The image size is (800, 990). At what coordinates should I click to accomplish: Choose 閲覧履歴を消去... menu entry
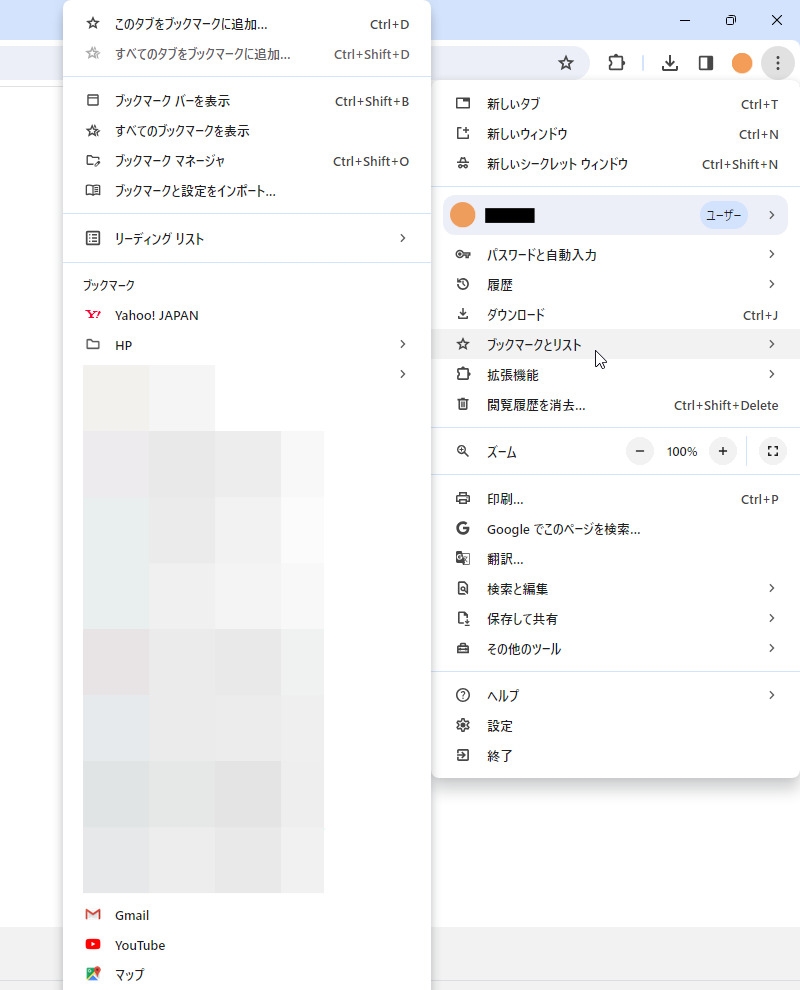click(536, 405)
